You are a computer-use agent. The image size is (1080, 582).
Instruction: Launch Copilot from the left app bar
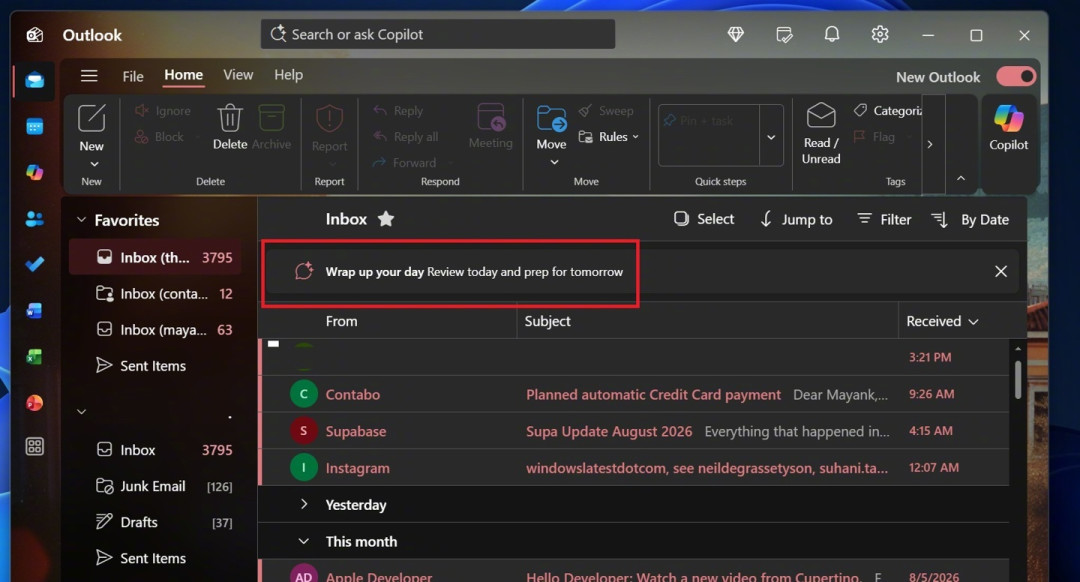[x=34, y=172]
